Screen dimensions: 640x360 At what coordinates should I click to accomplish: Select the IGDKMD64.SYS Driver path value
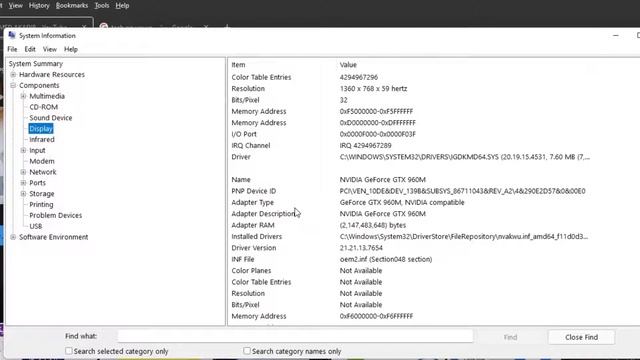[464, 157]
